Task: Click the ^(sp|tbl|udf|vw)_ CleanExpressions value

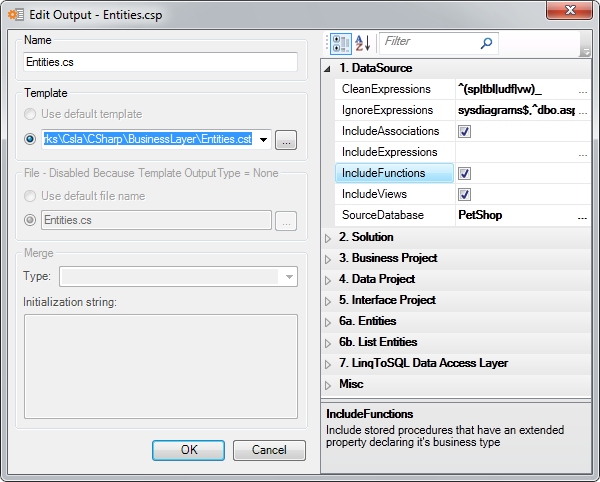Action: coord(500,89)
